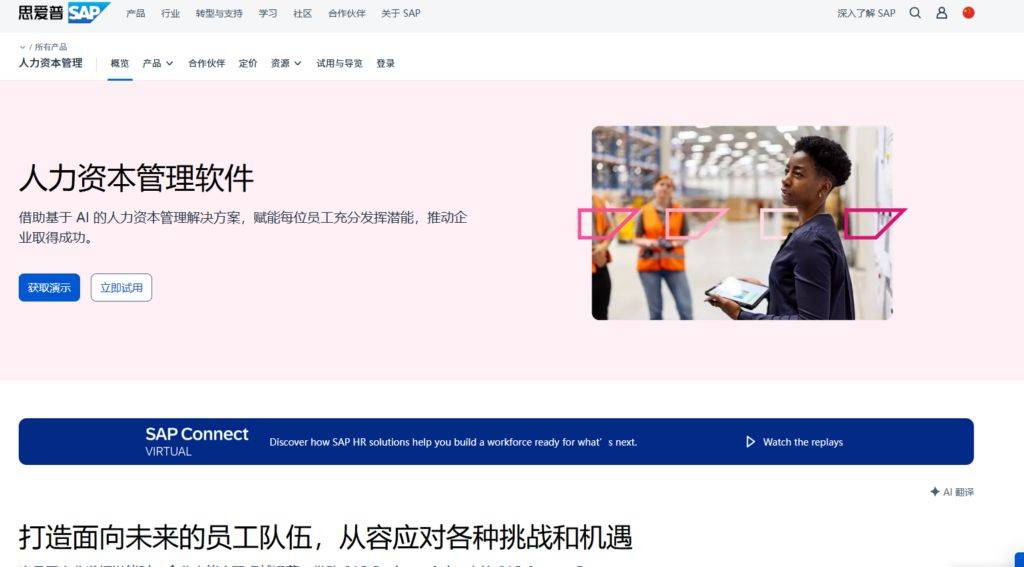The height and width of the screenshot is (567, 1024).
Task: Follow the 深入了解 SAP link
Action: (x=867, y=13)
